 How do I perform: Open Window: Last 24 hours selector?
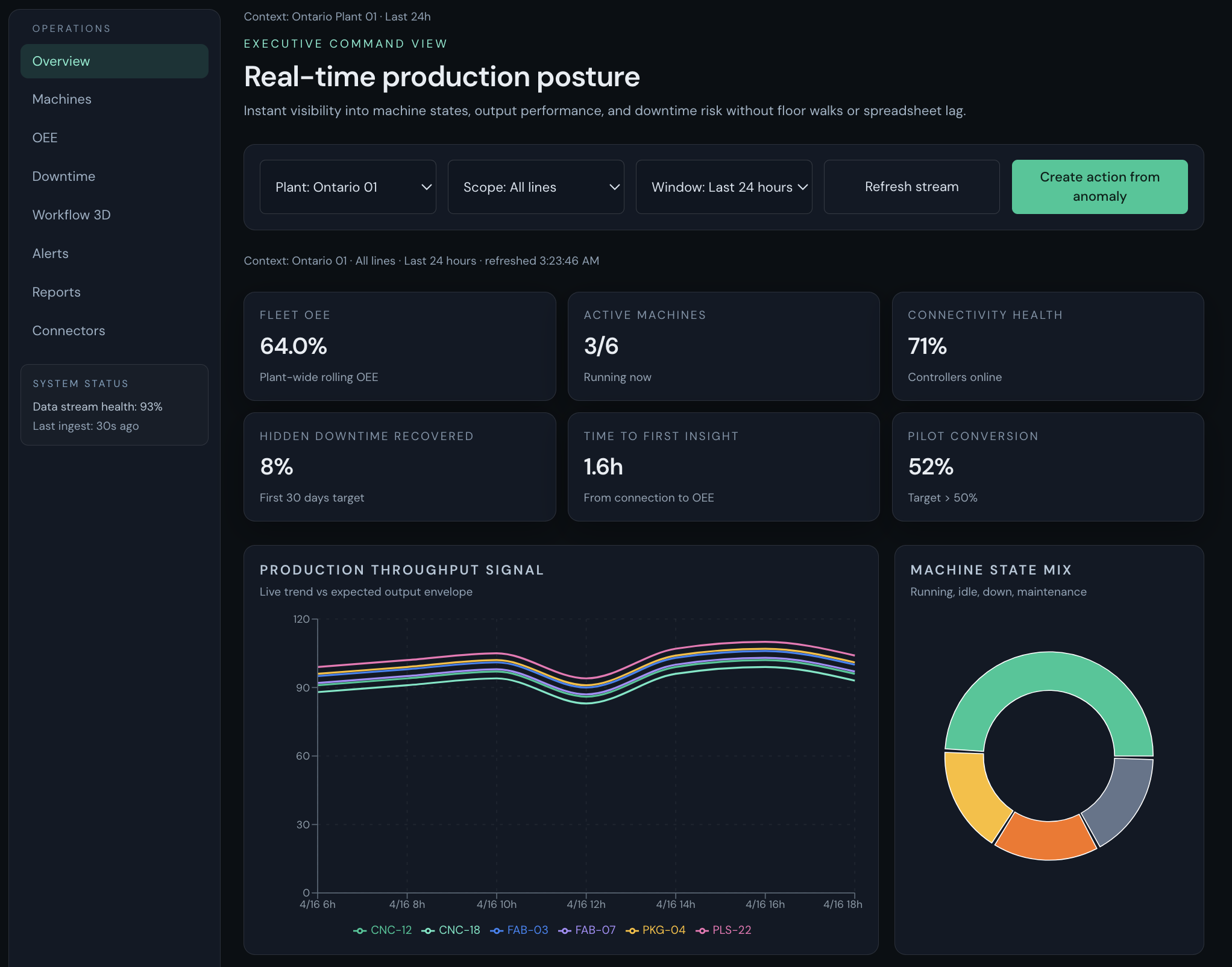[724, 187]
